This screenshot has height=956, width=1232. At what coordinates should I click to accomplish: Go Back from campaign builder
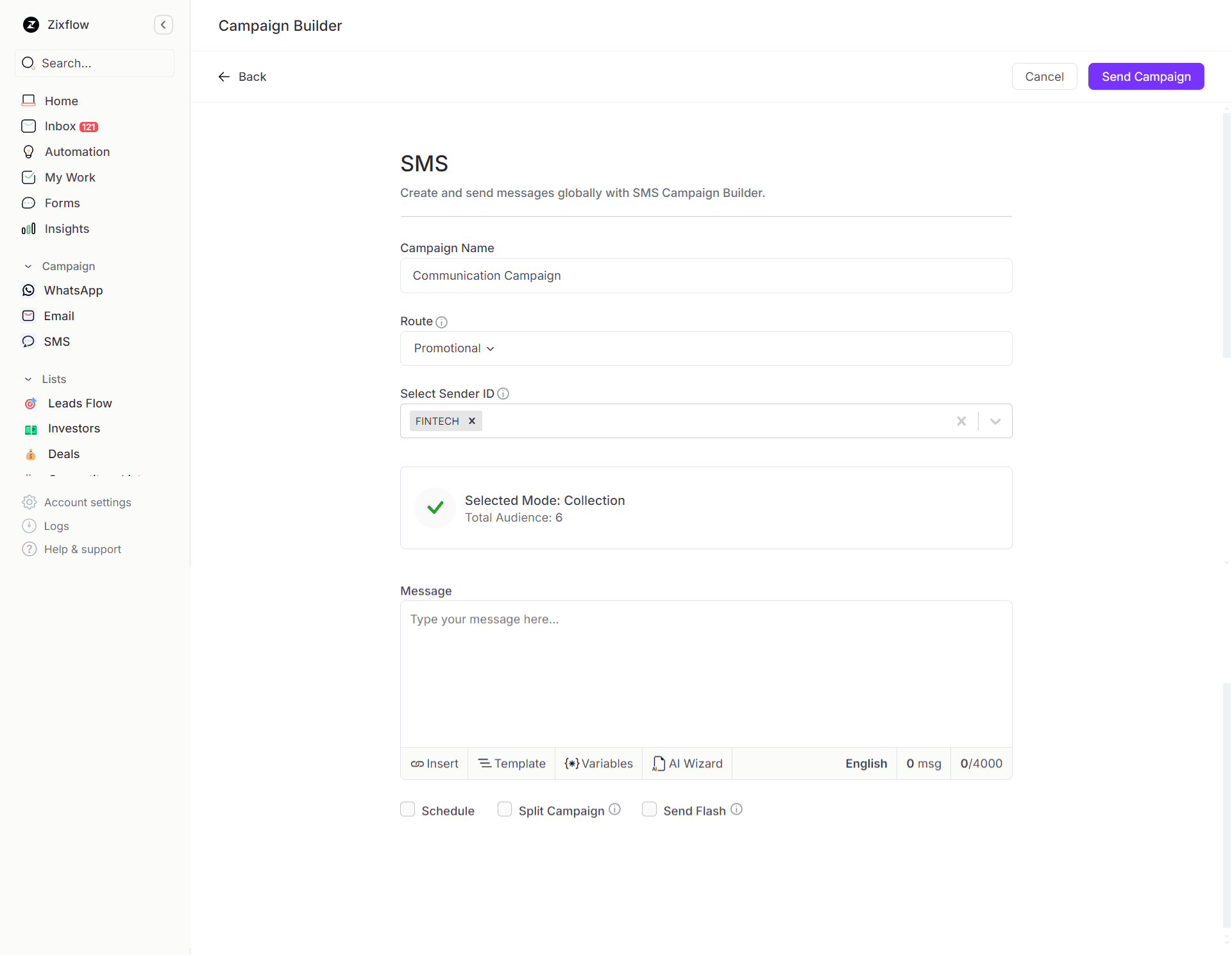point(242,77)
